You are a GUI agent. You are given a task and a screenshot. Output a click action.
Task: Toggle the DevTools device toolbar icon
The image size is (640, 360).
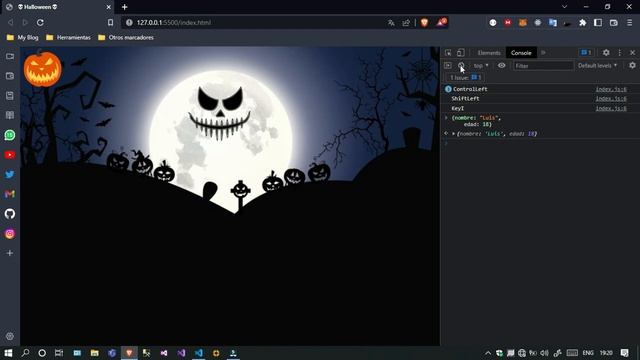[460, 53]
